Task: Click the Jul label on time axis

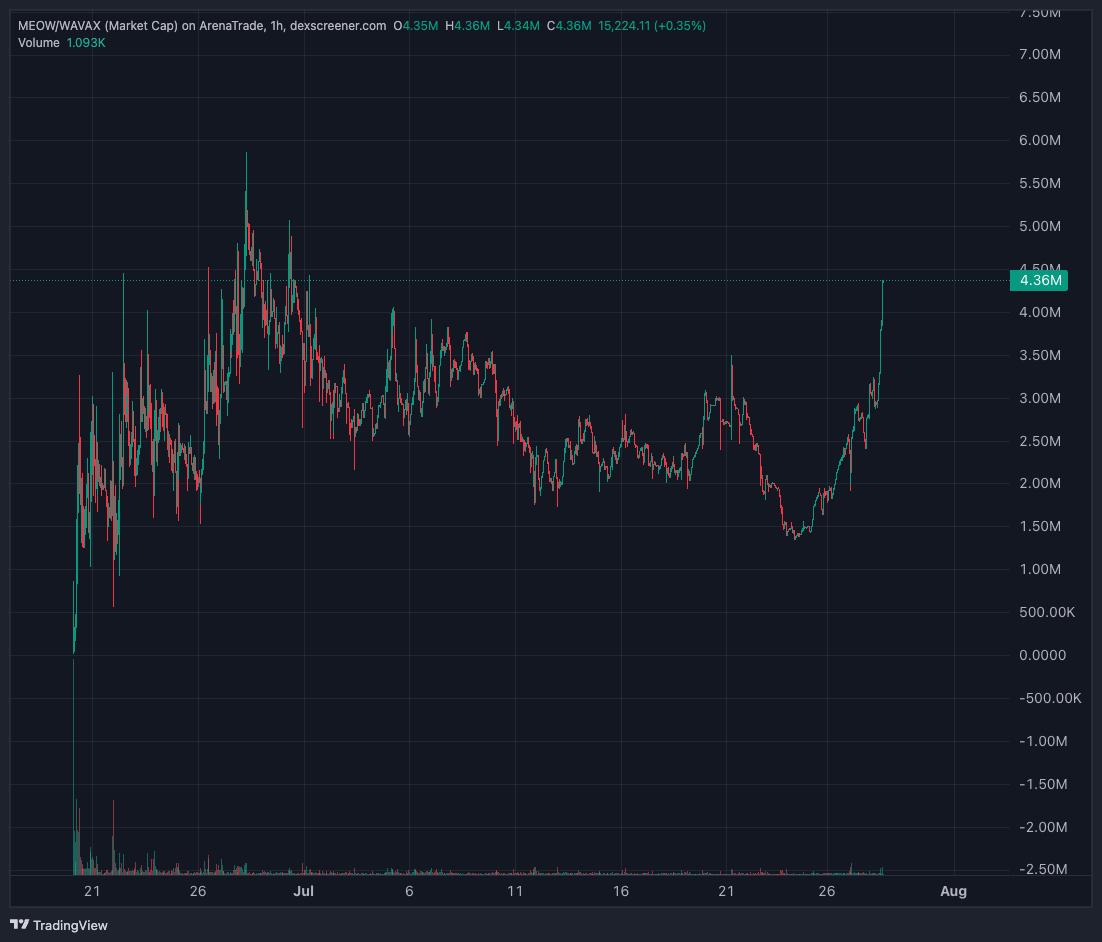Action: 303,891
